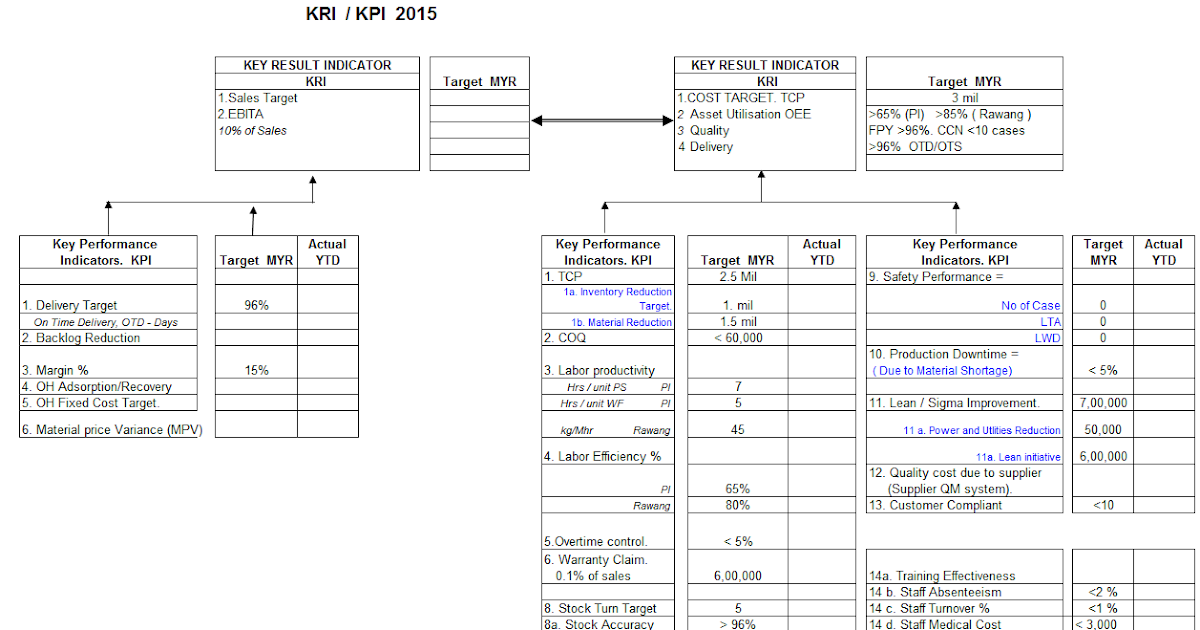1200x630 pixels.
Task: Click the Power and Utilities Reduction link
Action: (x=982, y=432)
